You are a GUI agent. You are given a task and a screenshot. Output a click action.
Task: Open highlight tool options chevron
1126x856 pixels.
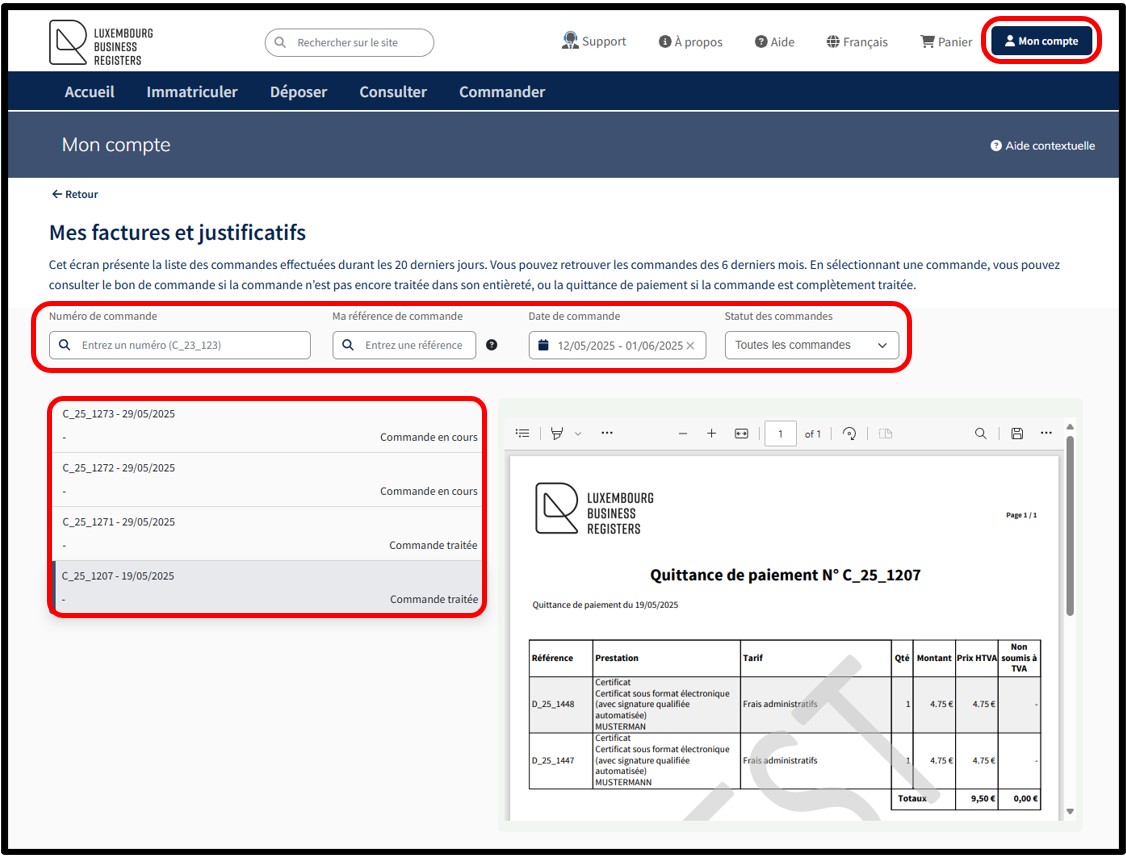pyautogui.click(x=577, y=433)
